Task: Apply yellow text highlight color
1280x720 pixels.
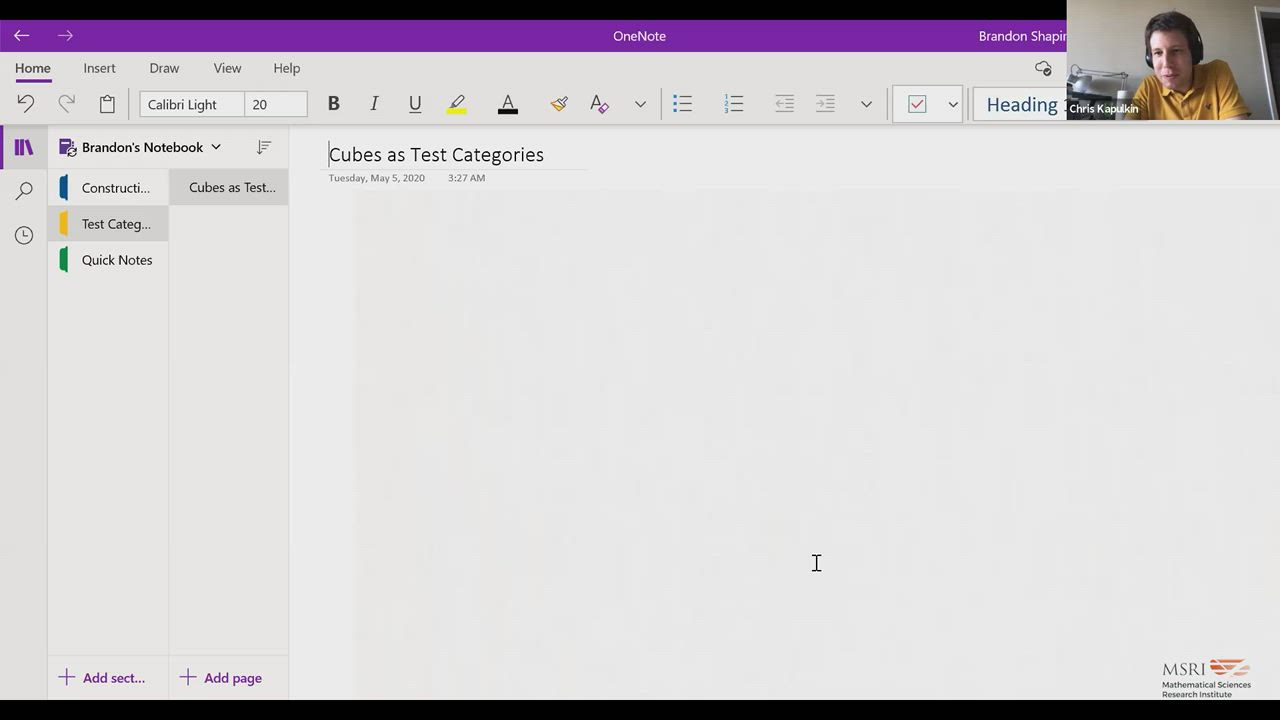Action: (x=457, y=104)
